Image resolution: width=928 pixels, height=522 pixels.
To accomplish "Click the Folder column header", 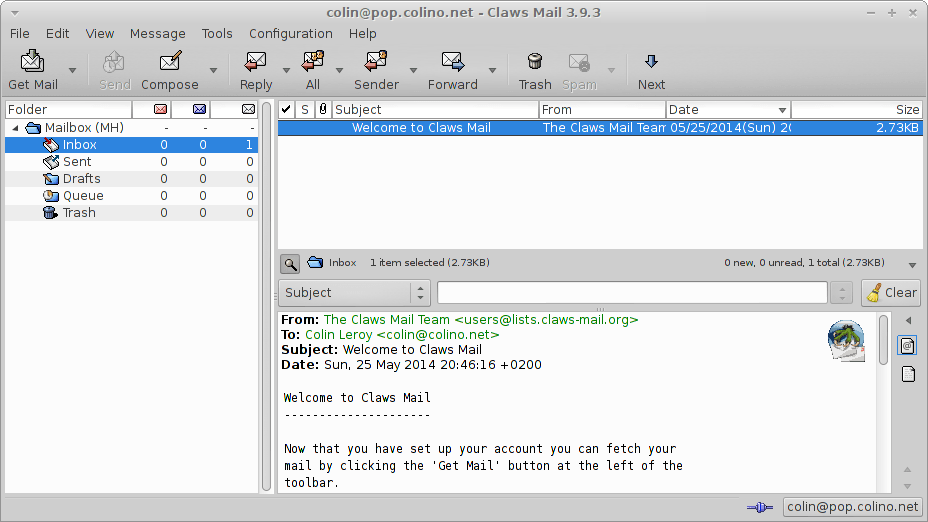I will point(68,109).
